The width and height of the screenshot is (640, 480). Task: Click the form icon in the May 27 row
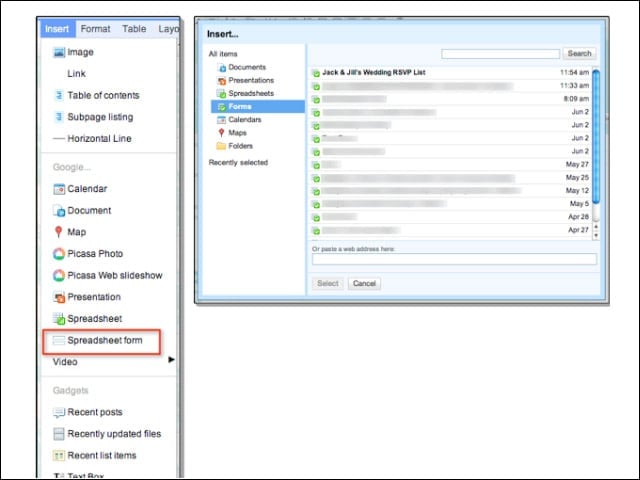coord(316,165)
